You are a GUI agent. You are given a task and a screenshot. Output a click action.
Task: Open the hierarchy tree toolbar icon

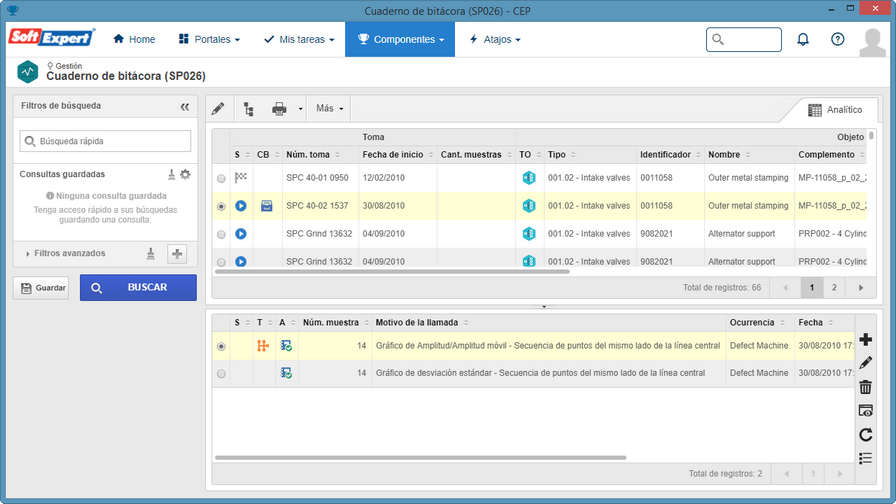(249, 109)
